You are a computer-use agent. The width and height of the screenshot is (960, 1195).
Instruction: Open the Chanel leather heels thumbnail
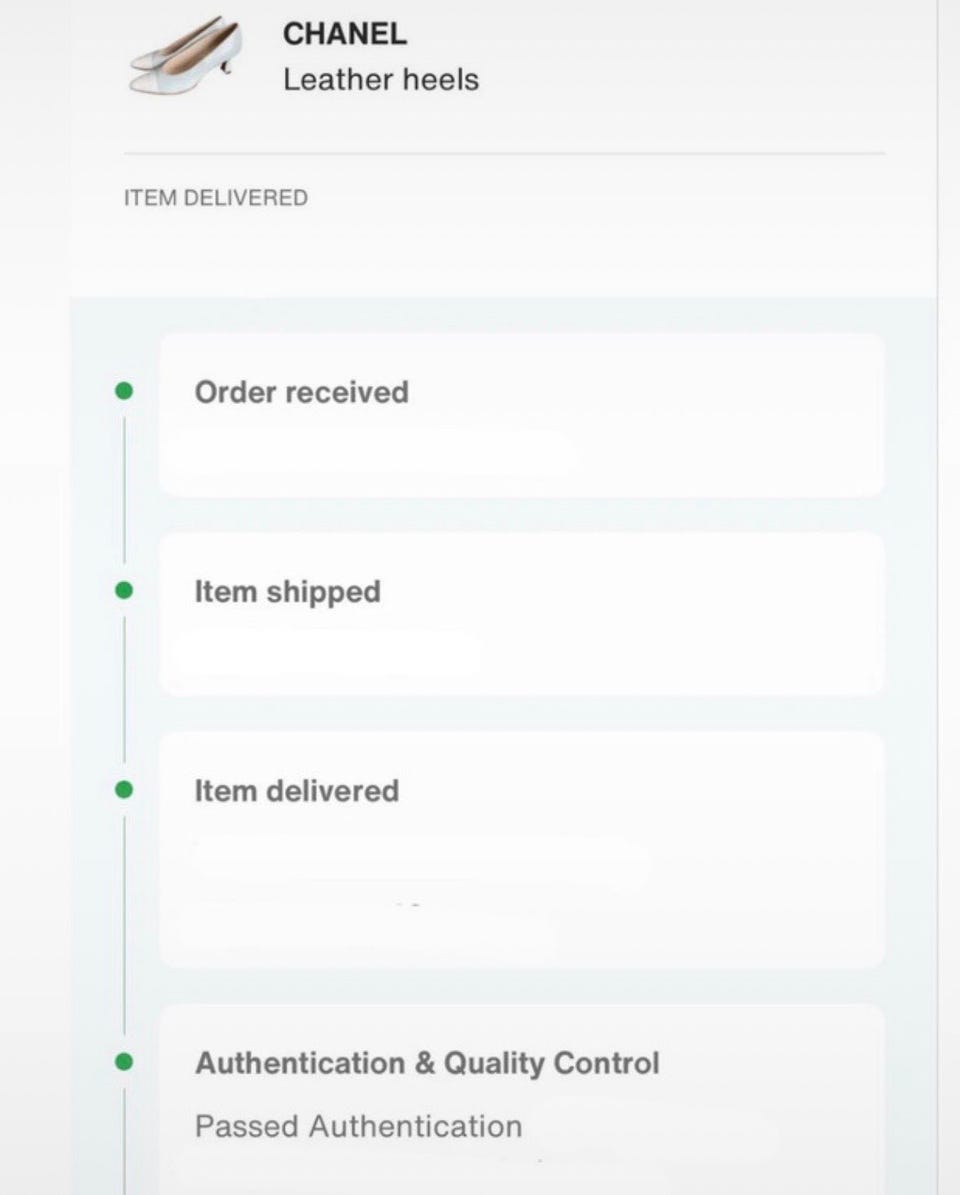(185, 56)
